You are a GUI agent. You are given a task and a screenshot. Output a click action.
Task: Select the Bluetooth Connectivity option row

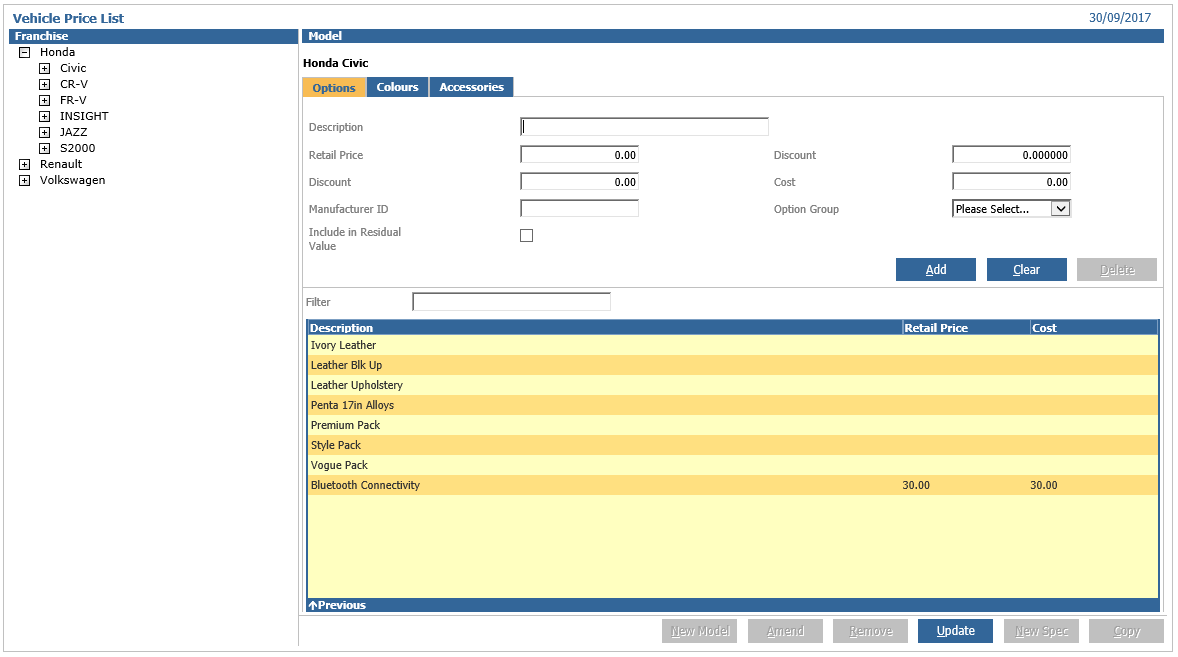tap(732, 485)
